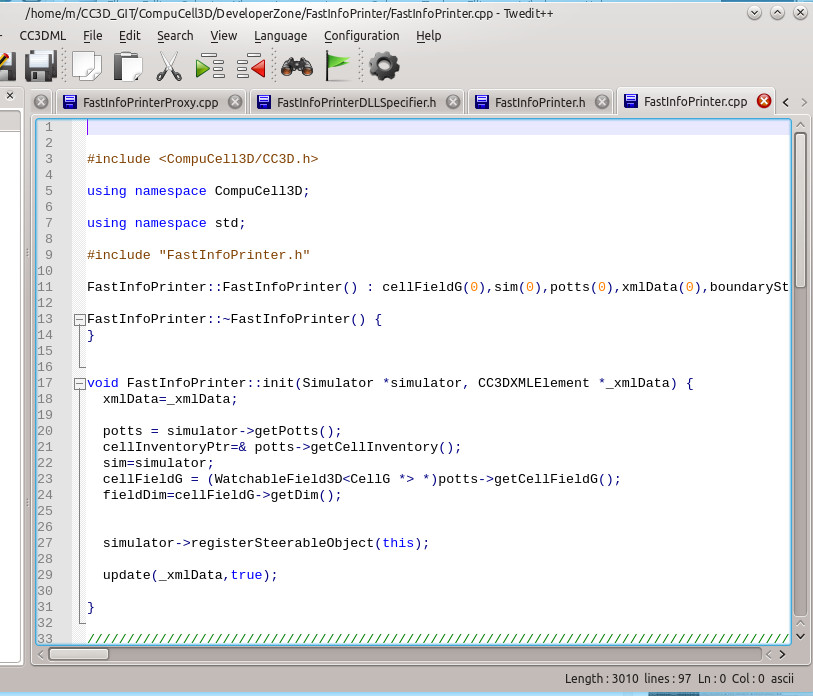This screenshot has height=696, width=813.
Task: Open settings with the gear icon
Action: (x=384, y=67)
